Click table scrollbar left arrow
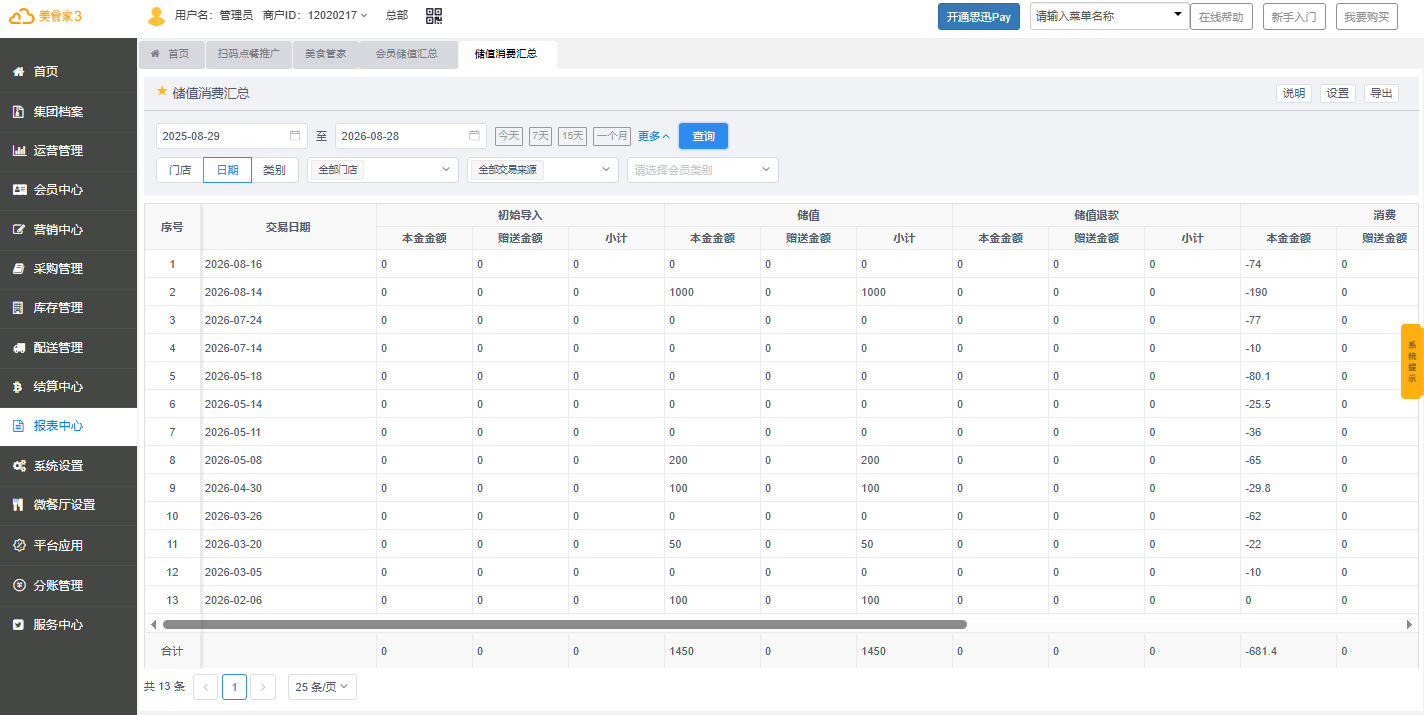This screenshot has height=715, width=1424. click(x=153, y=624)
